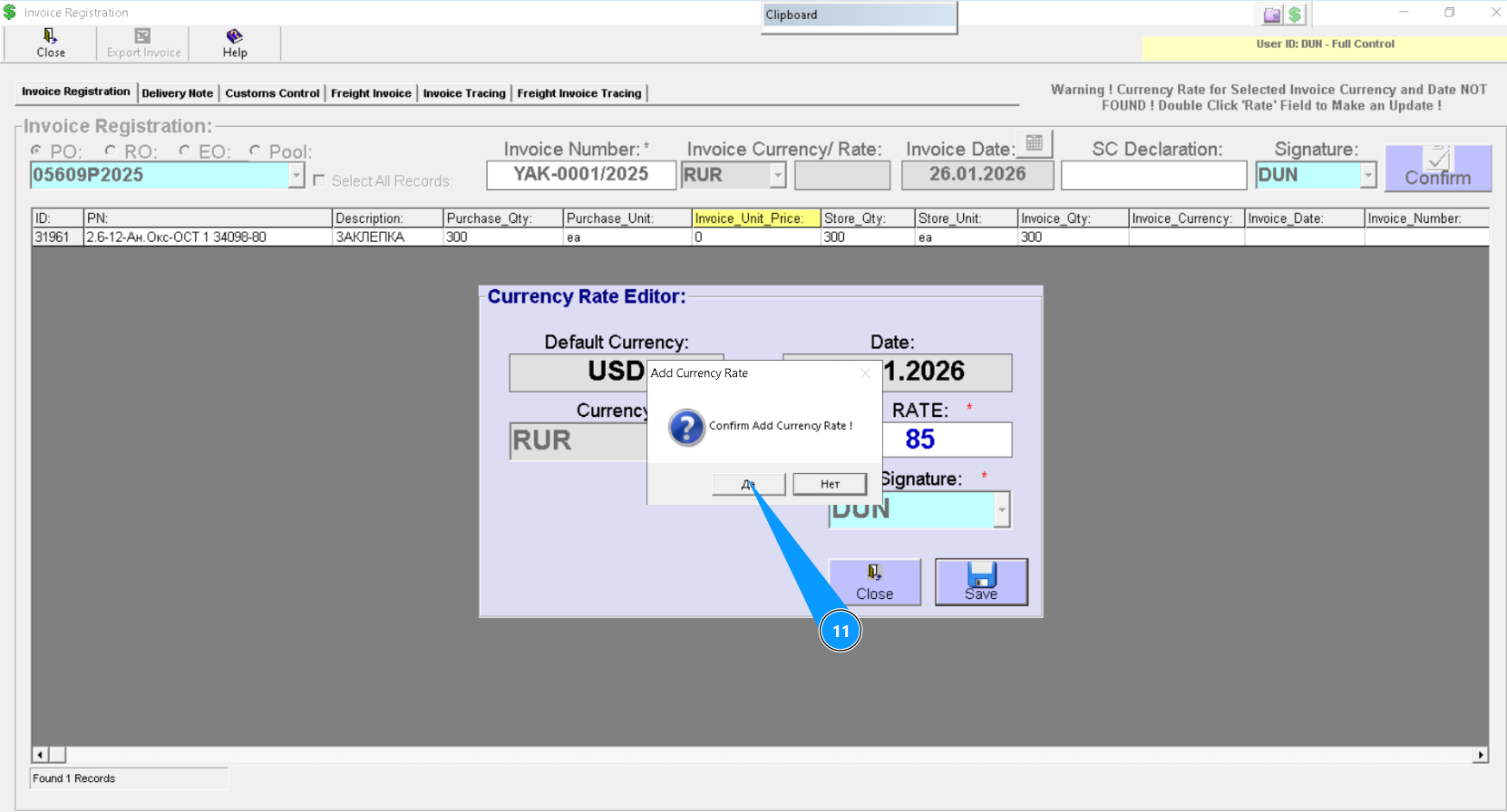Select the description cell ЗАКЛЕПКА
Screen dimensions: 1507x812
pyautogui.click(x=388, y=237)
